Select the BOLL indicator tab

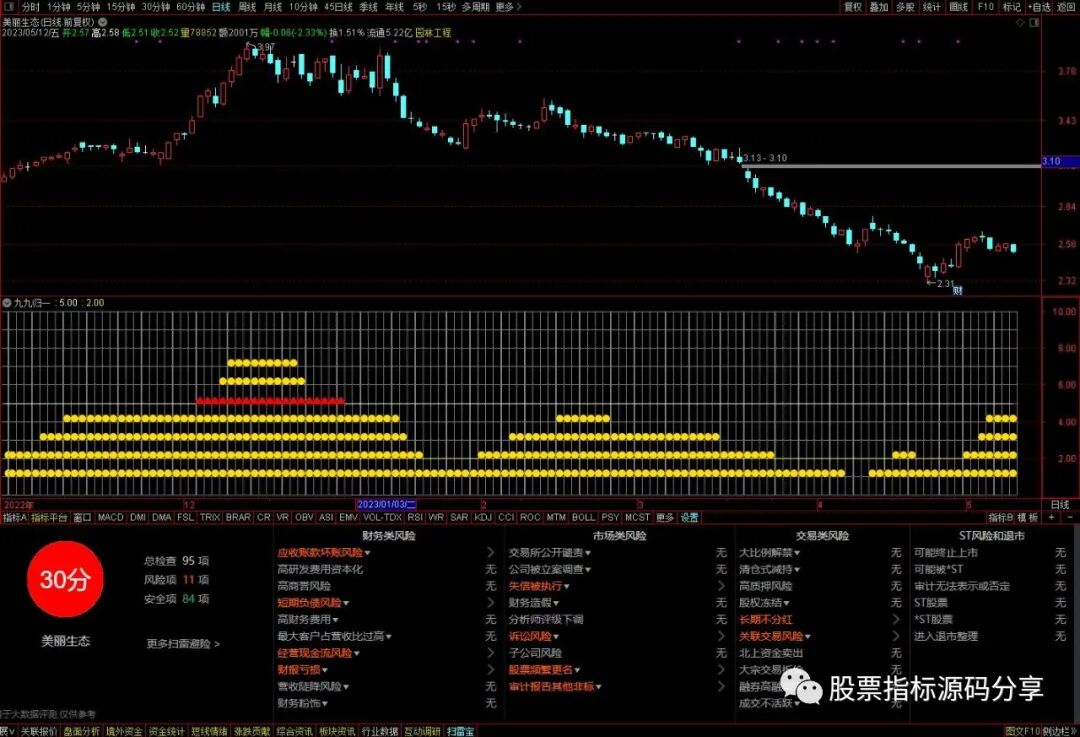click(x=583, y=517)
